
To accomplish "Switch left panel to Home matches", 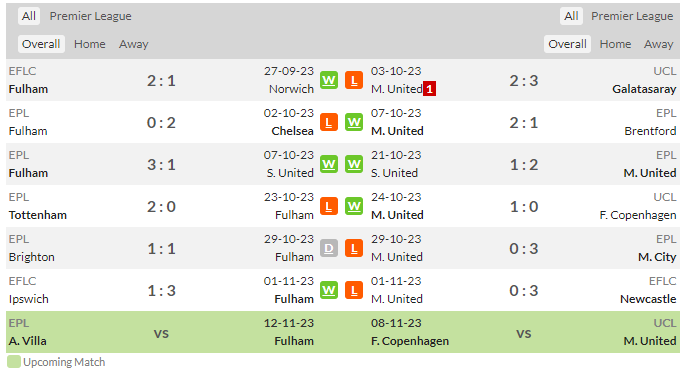I will click(89, 44).
